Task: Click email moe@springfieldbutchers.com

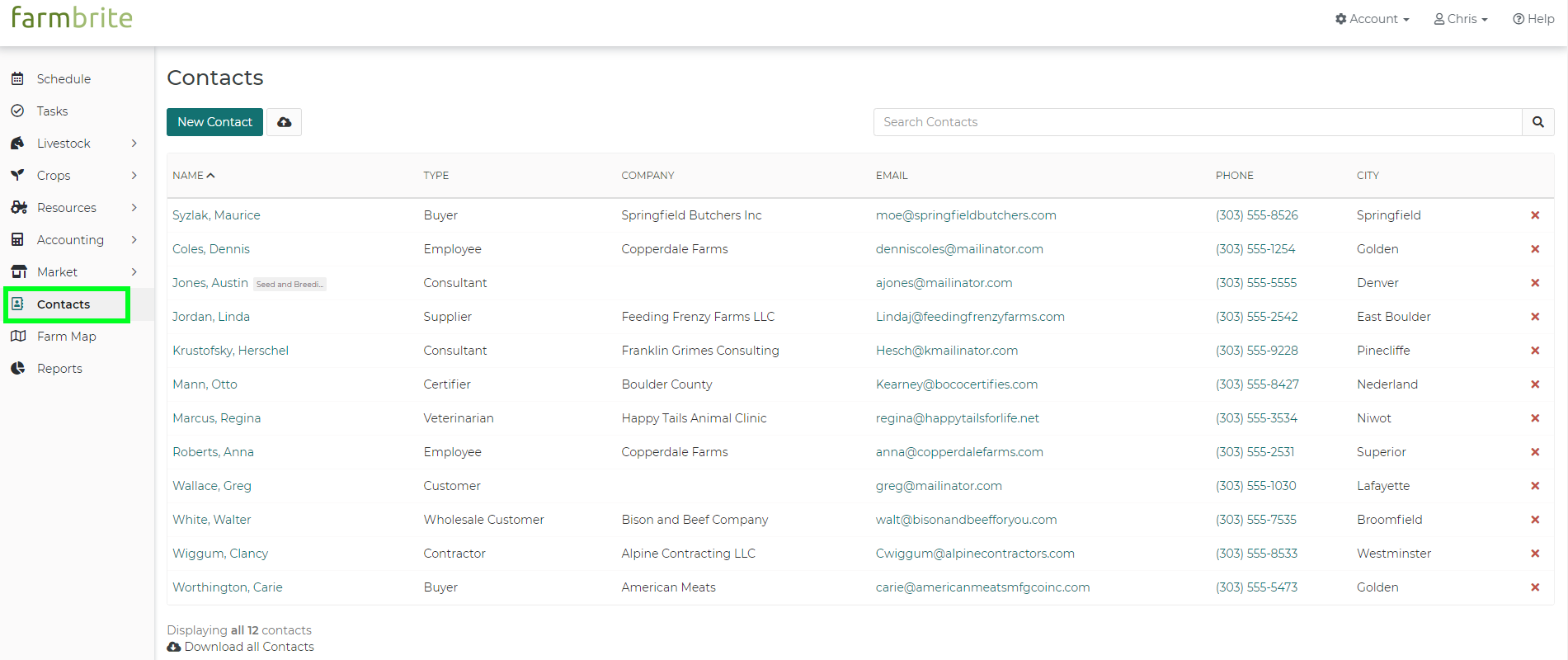Action: (x=966, y=215)
